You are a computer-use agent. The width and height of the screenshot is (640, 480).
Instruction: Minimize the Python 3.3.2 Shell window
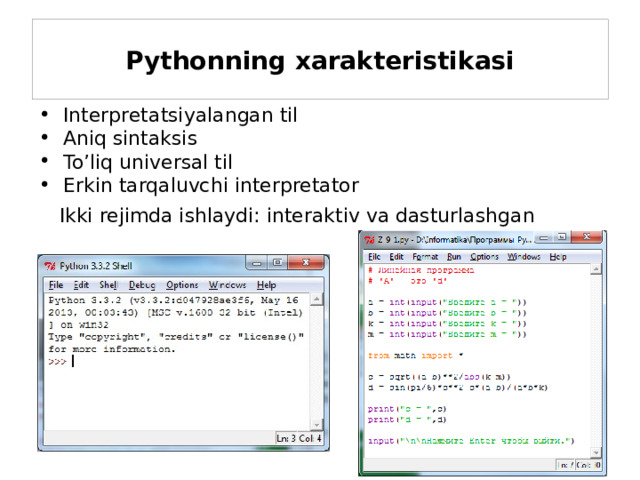coord(257,263)
